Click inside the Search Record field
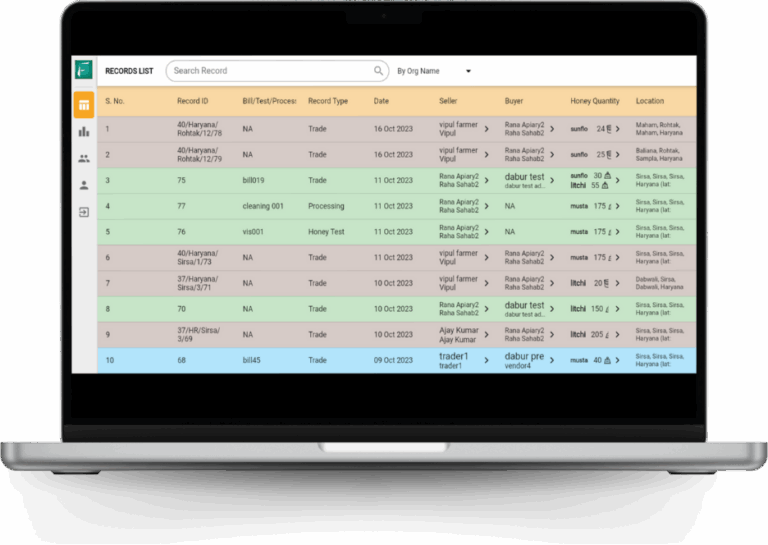The width and height of the screenshot is (768, 545). tap(270, 71)
